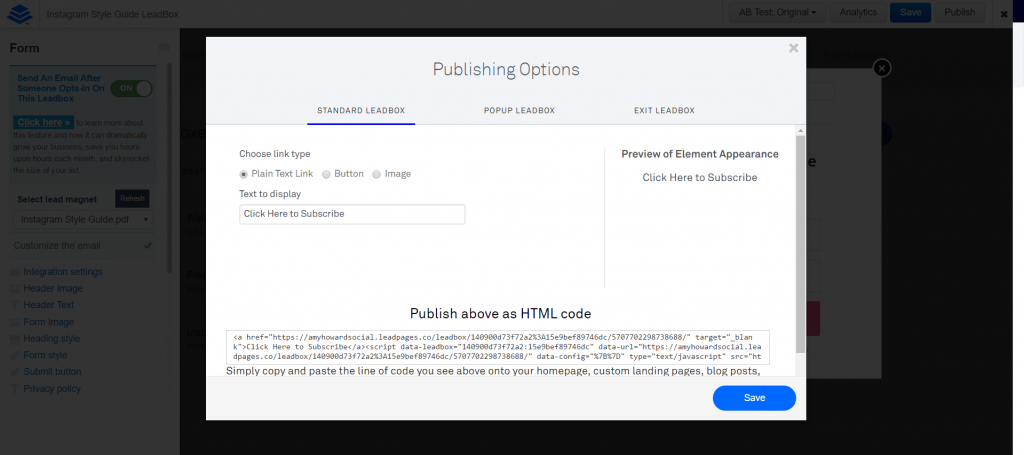Click the Form panel collapse icon
The height and width of the screenshot is (455, 1024).
pos(164,48)
